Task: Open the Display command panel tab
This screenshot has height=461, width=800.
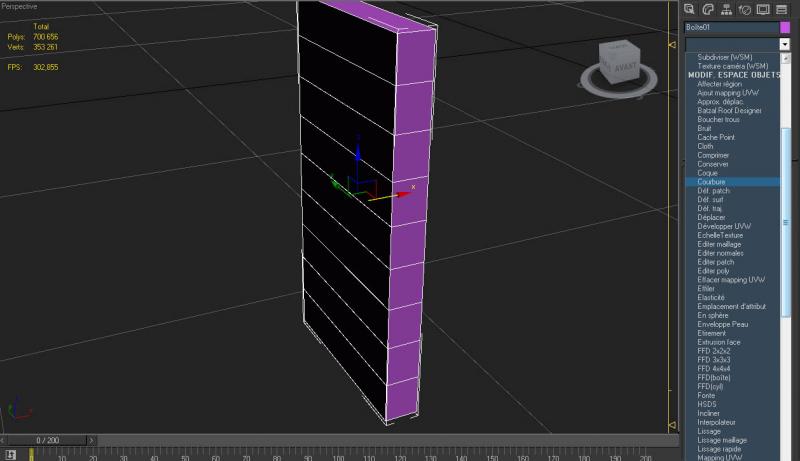Action: (763, 9)
